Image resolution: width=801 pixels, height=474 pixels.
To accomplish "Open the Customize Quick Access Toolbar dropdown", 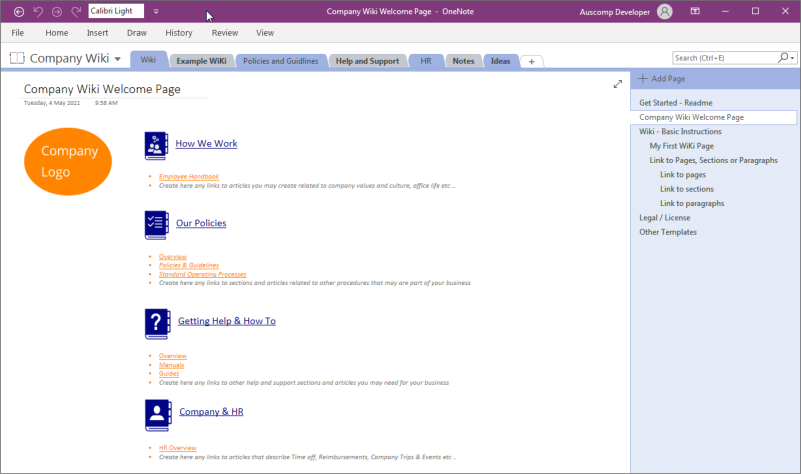I will (x=156, y=12).
